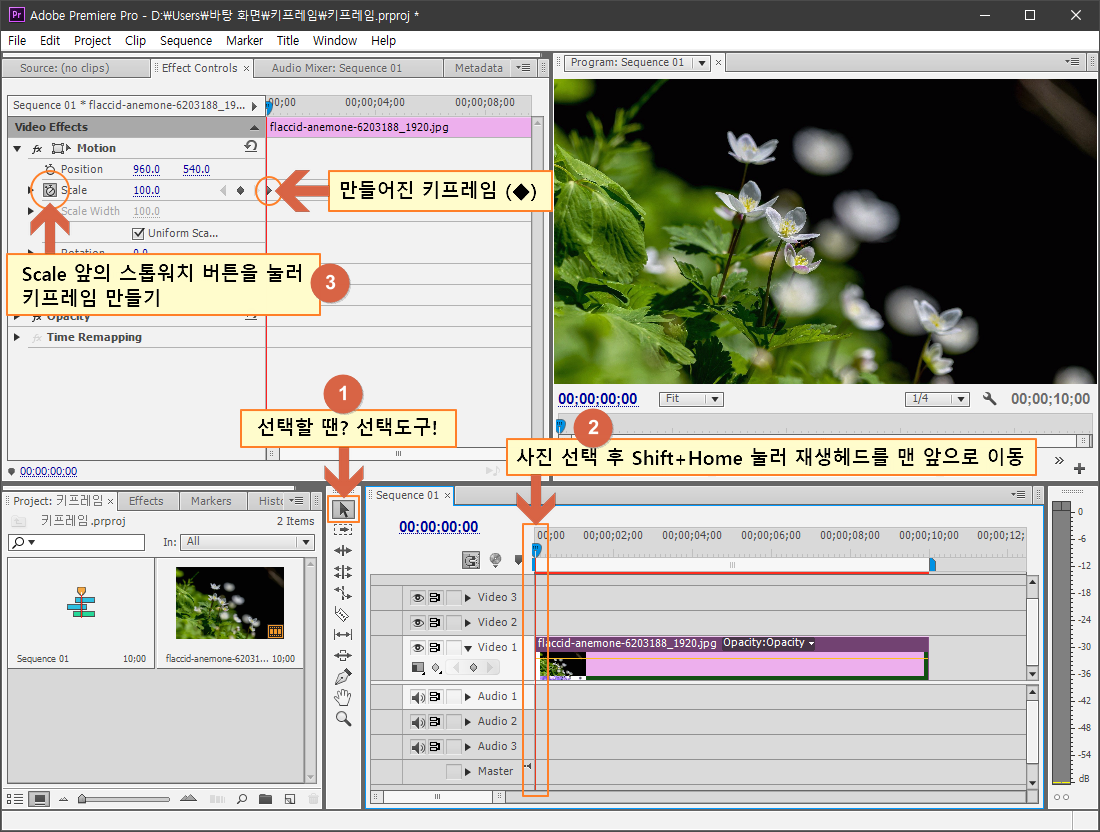Switch to the Effects tab
This screenshot has height=832, width=1100.
[x=146, y=501]
